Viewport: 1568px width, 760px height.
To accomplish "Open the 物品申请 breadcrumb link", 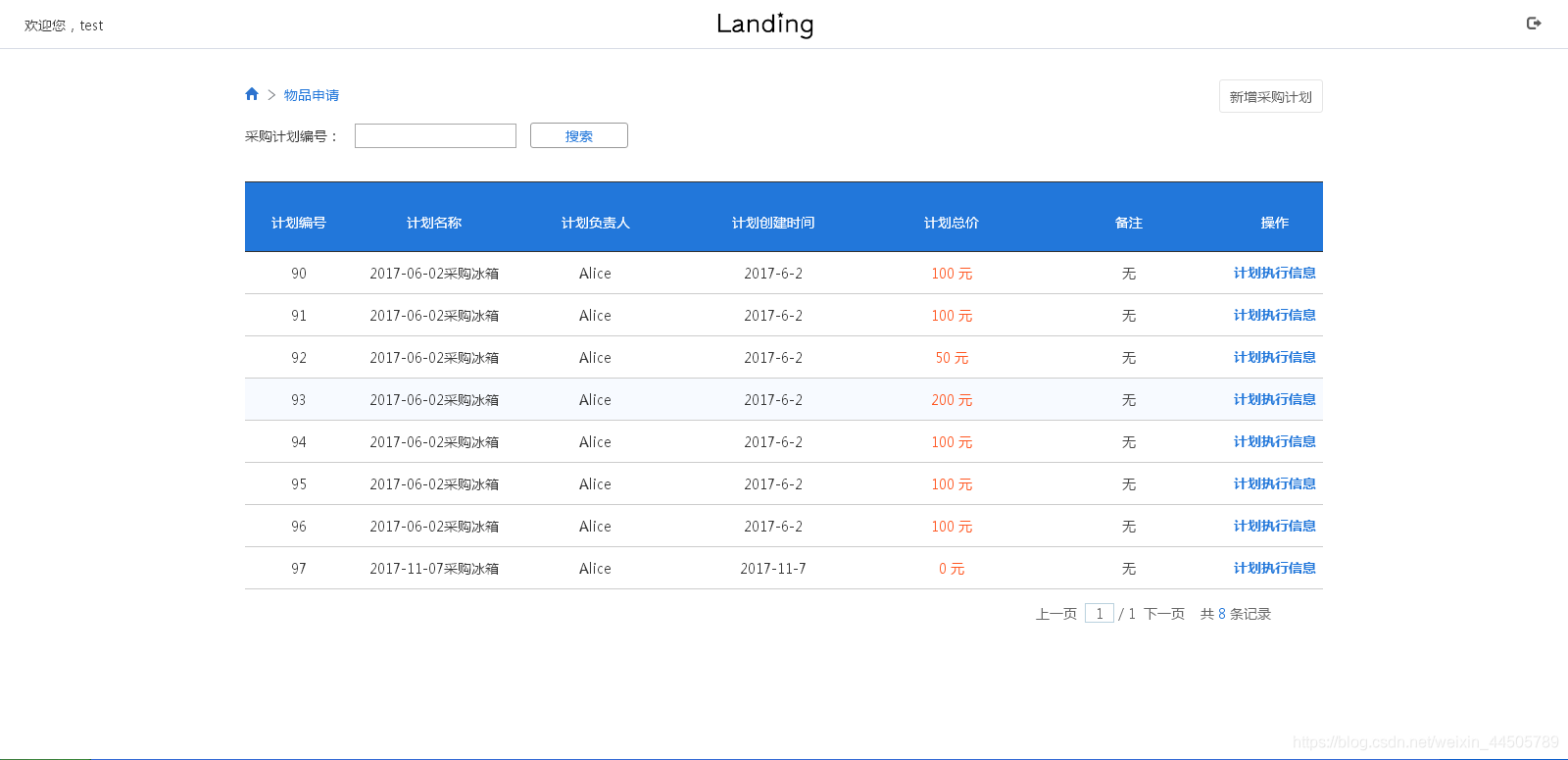I will pos(312,95).
